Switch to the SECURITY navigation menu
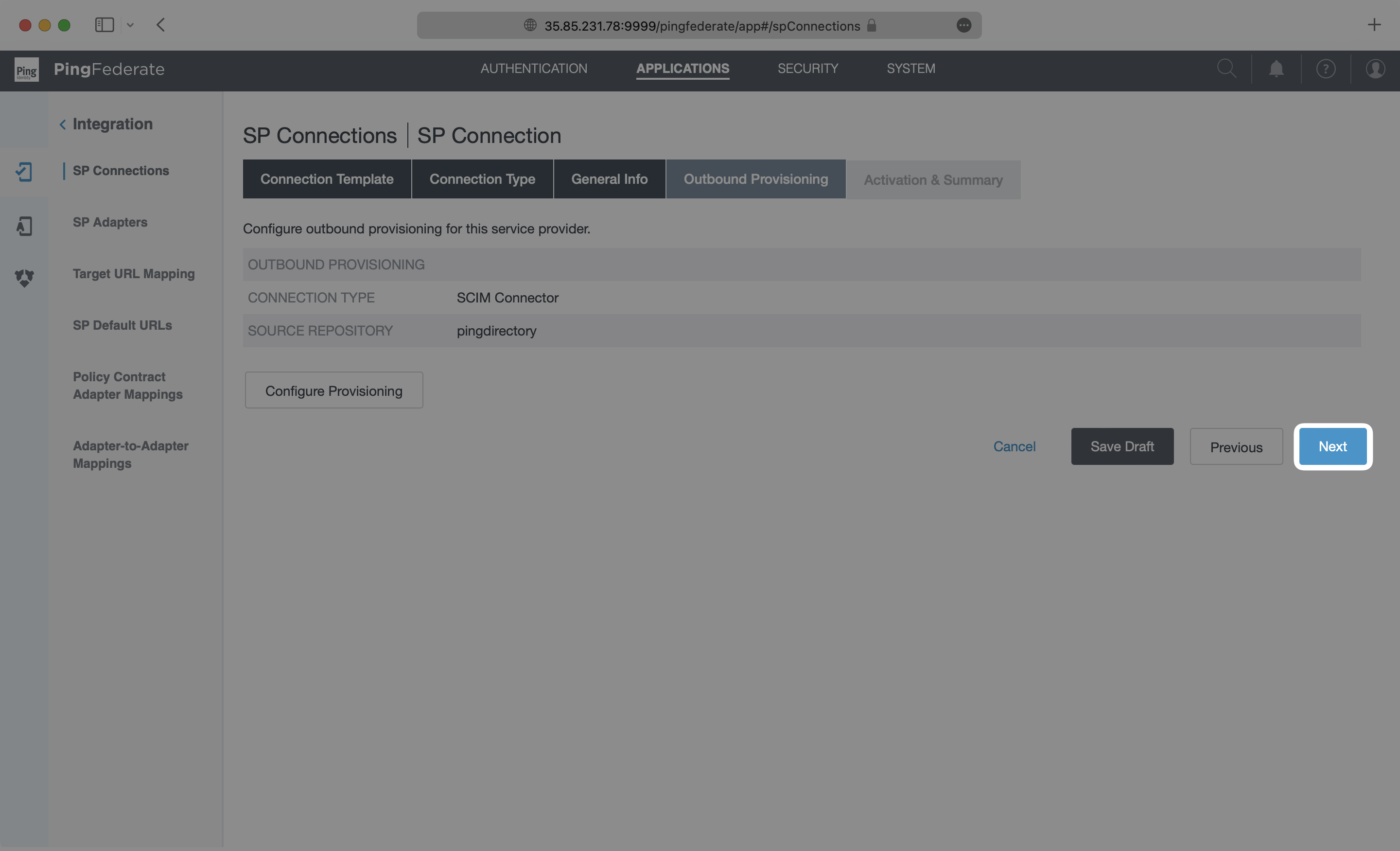The image size is (1400, 851). click(808, 68)
